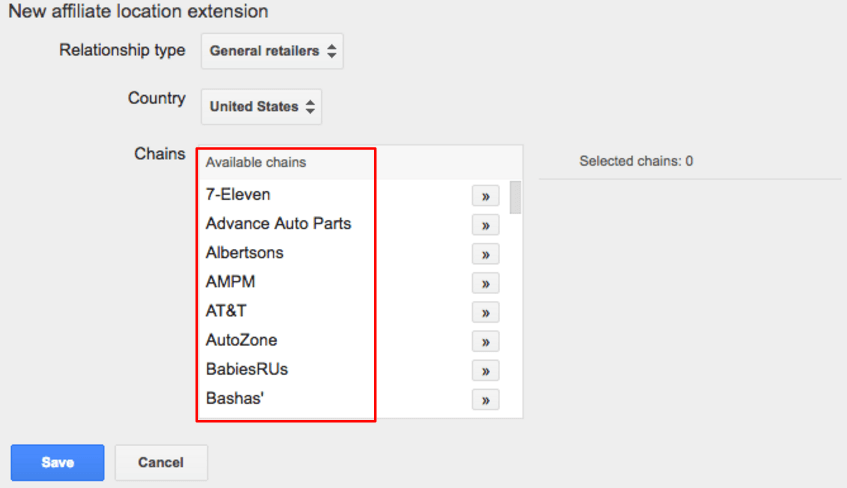Select AT&T in the chains list

point(226,311)
